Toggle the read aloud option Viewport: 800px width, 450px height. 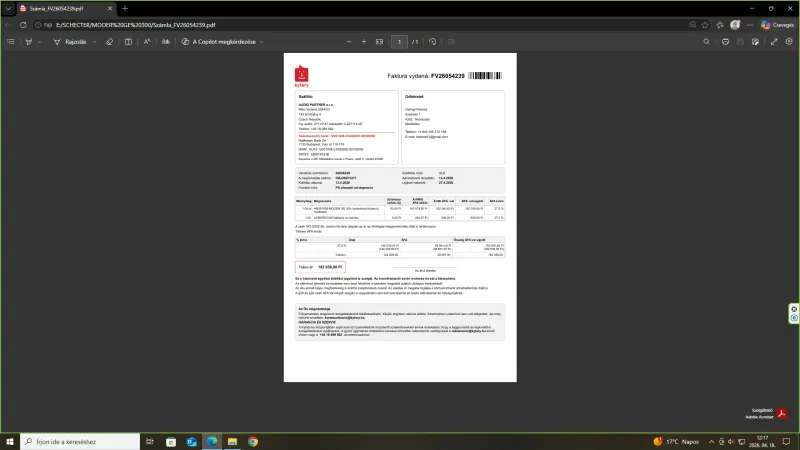point(148,42)
